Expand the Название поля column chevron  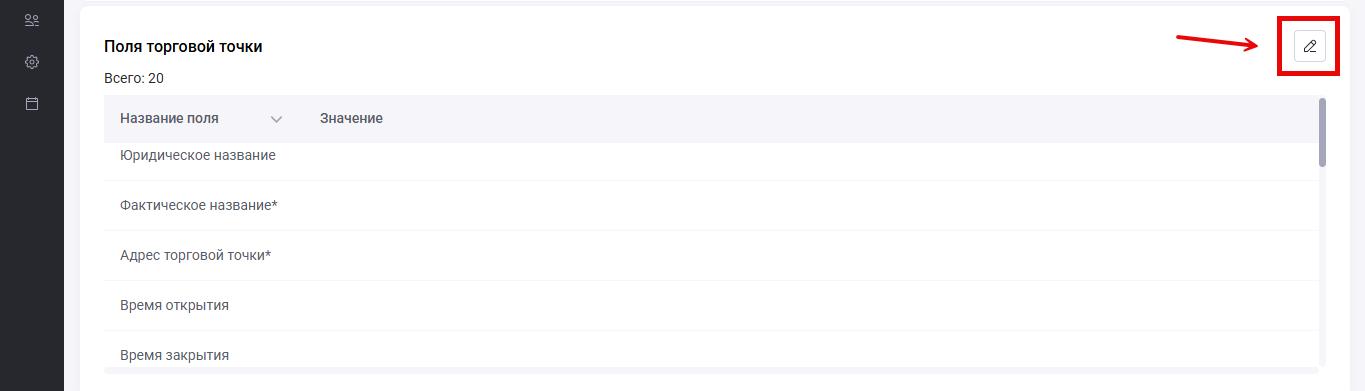[x=277, y=119]
